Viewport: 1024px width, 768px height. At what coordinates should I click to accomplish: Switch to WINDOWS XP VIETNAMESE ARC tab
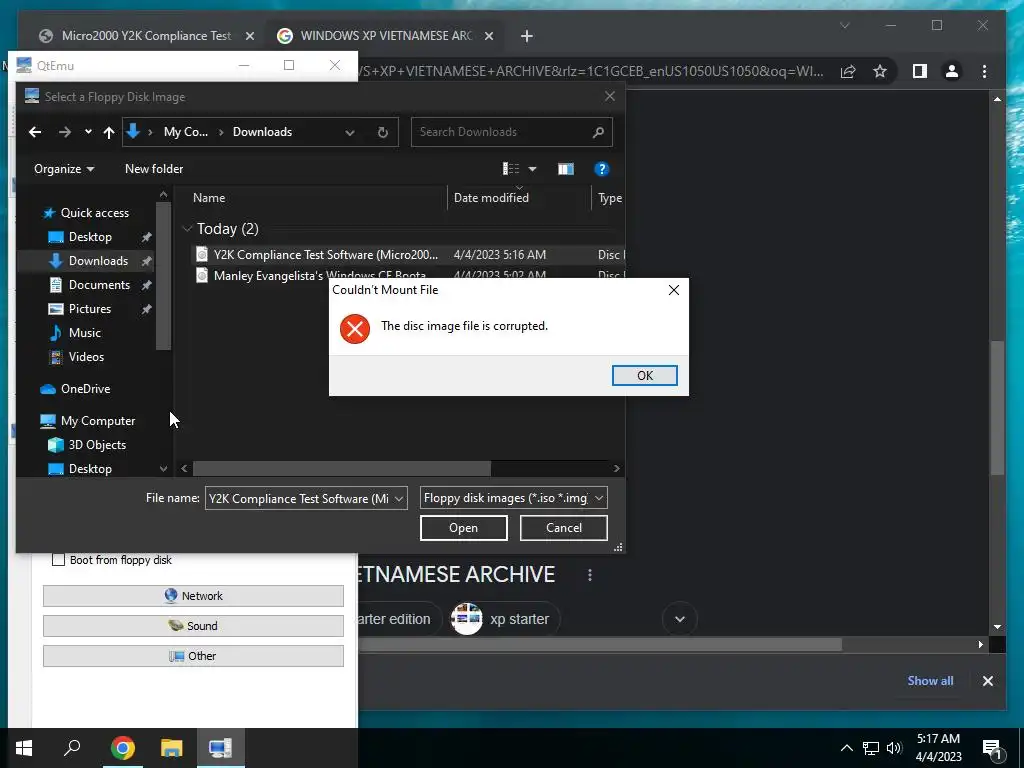click(x=385, y=36)
